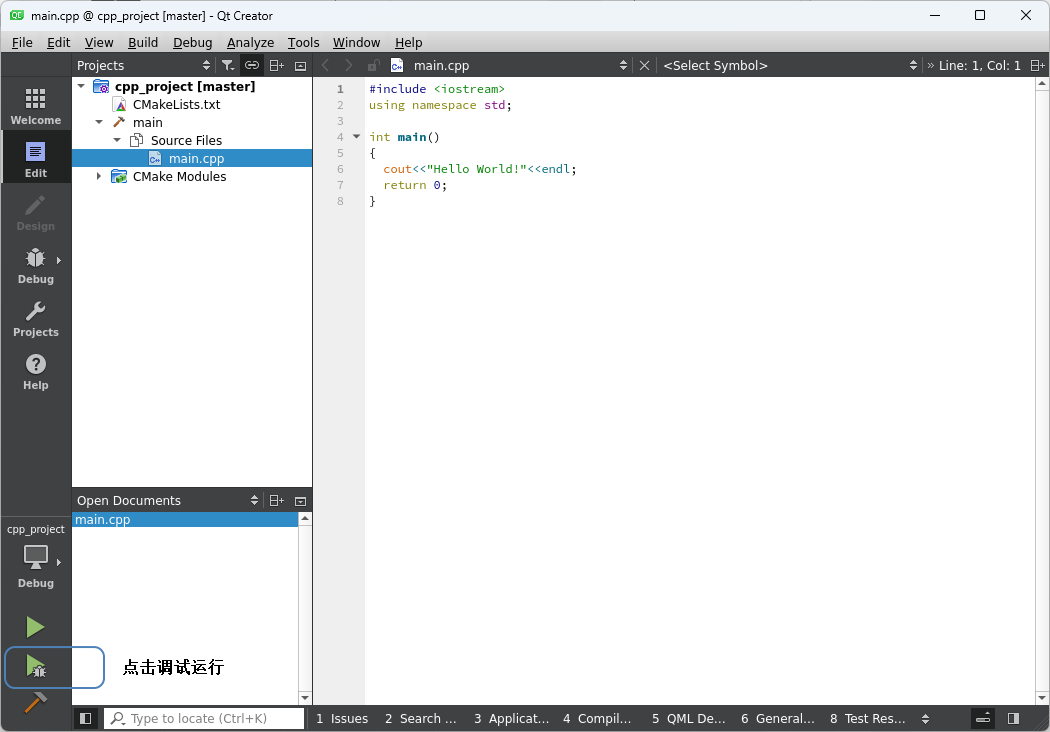The image size is (1050, 732).
Task: Click the editor scrollbar down arrow
Action: click(1042, 697)
